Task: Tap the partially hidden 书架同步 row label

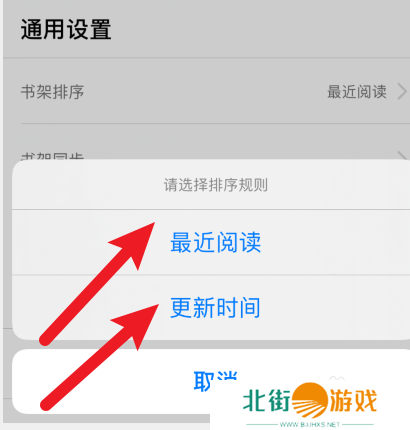Action: [x=52, y=156]
